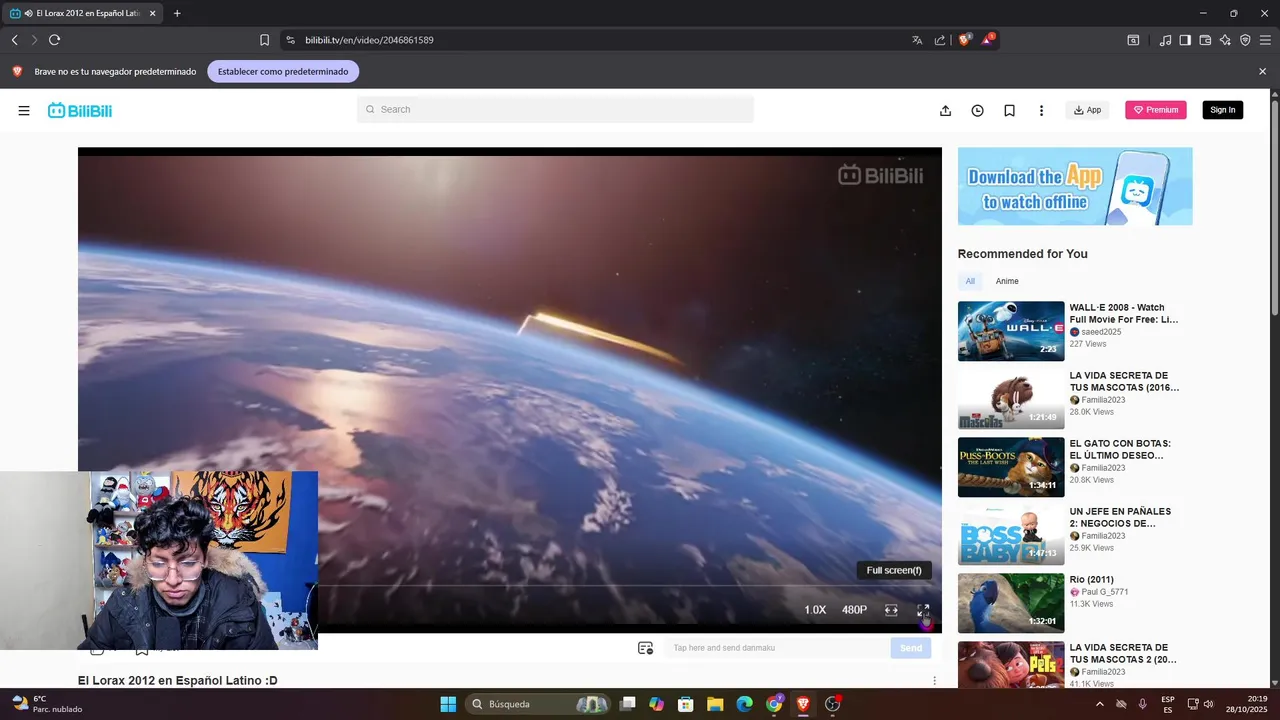Toggle the Brave sidebar panel icon
Image resolution: width=1280 pixels, height=720 pixels.
point(1185,40)
